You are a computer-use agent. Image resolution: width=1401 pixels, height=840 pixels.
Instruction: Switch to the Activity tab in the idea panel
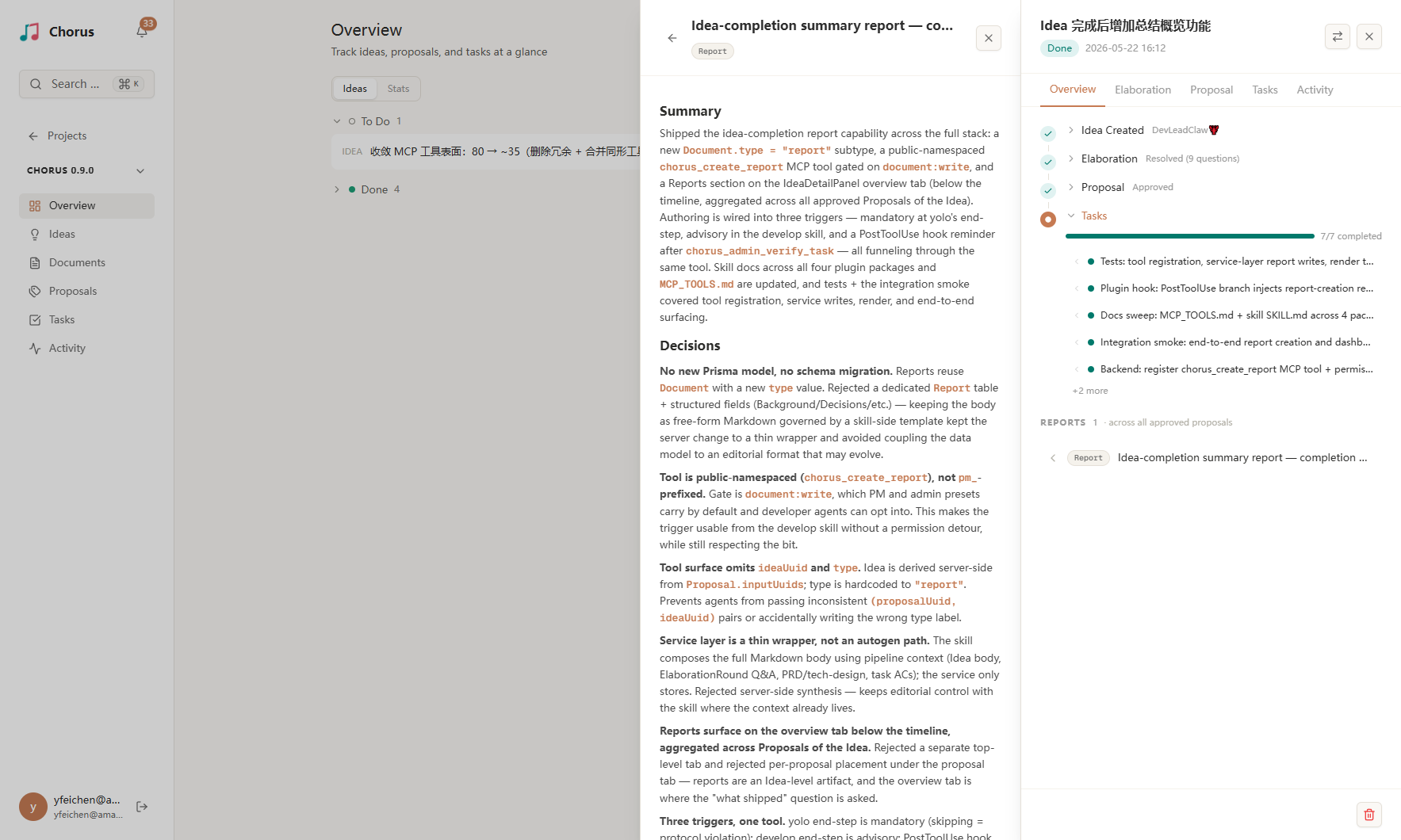click(1315, 90)
